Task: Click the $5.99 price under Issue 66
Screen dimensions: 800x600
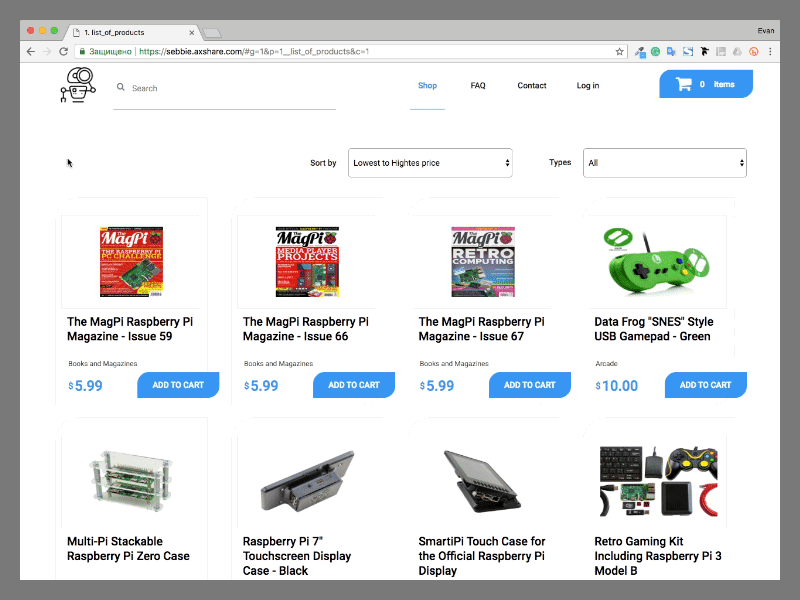Action: [261, 386]
